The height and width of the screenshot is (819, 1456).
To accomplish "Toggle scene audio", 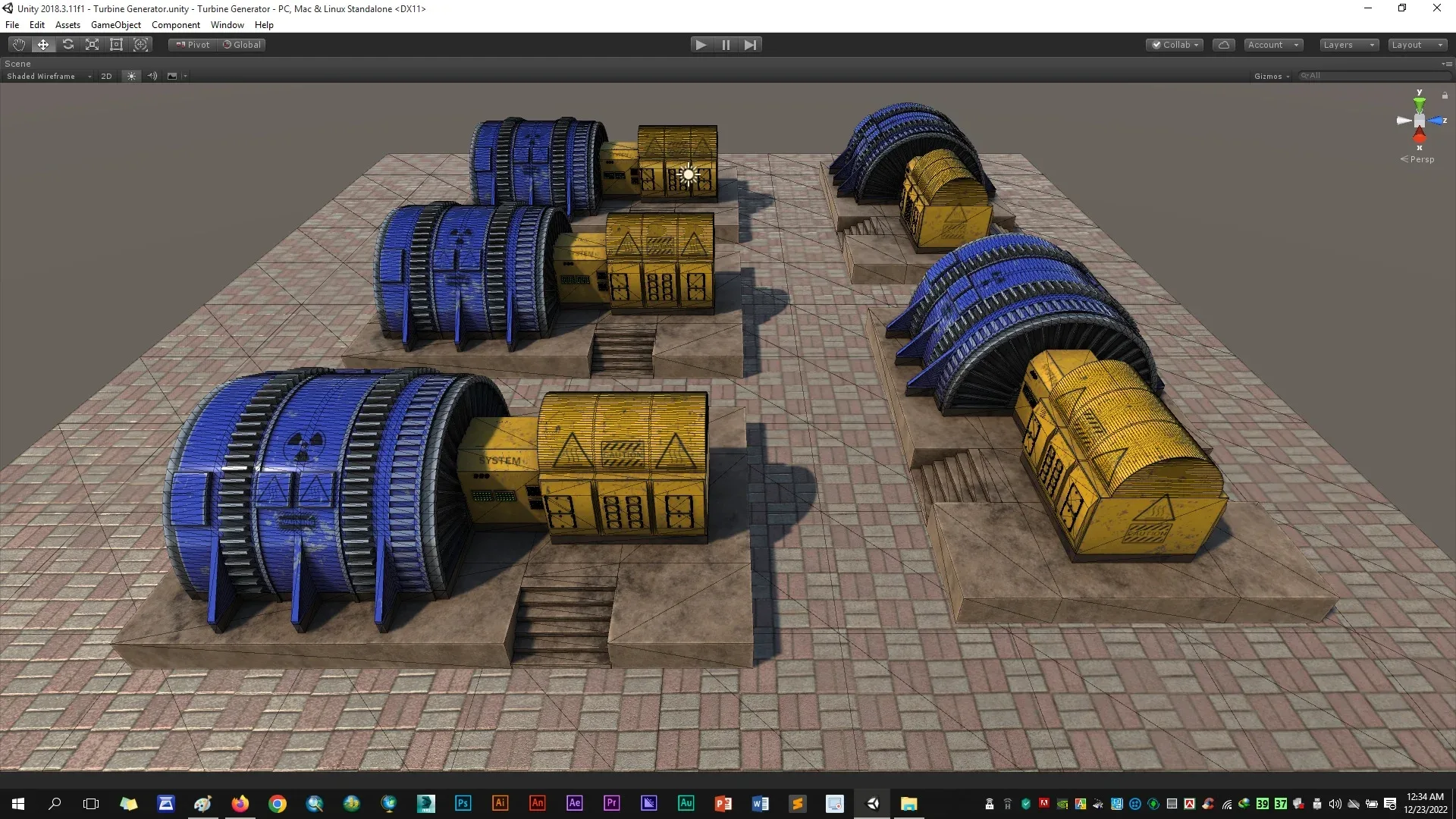I will click(x=152, y=76).
